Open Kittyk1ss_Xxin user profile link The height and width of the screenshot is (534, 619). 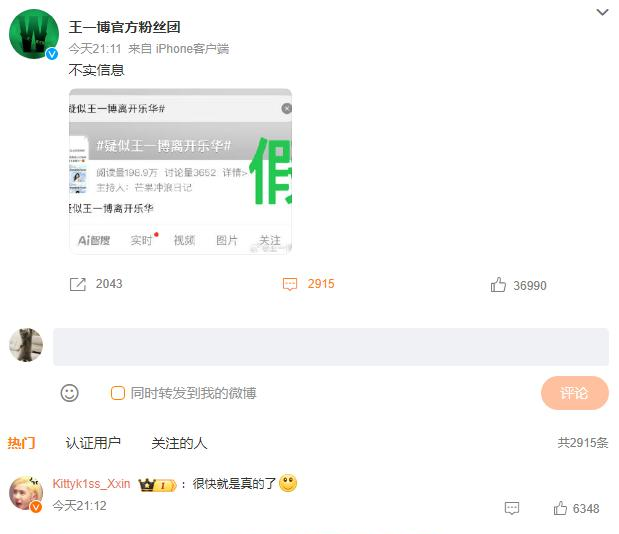click(x=91, y=484)
